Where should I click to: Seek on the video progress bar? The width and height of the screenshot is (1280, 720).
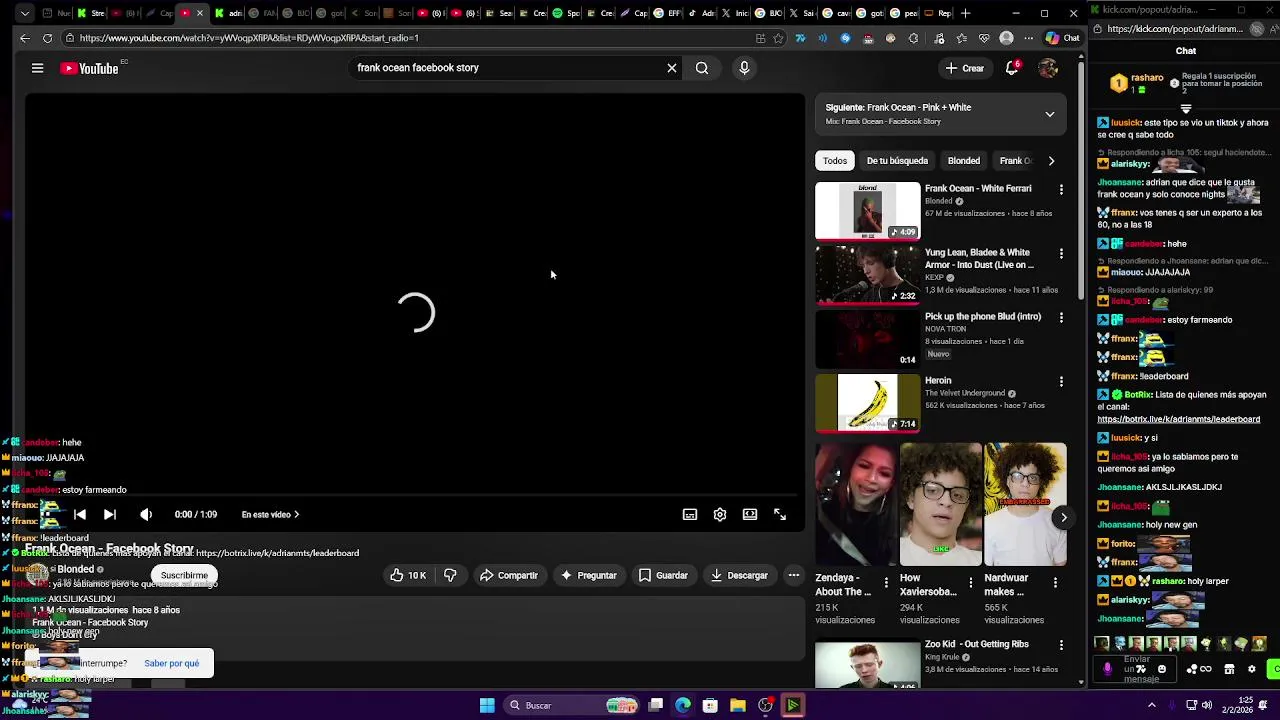(x=415, y=496)
